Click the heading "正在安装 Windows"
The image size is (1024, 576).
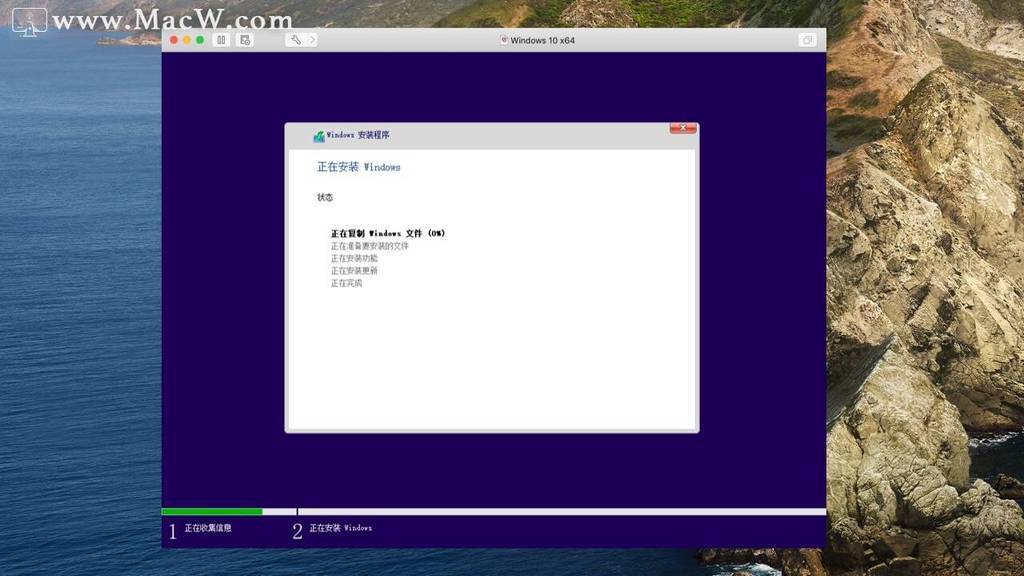359,167
